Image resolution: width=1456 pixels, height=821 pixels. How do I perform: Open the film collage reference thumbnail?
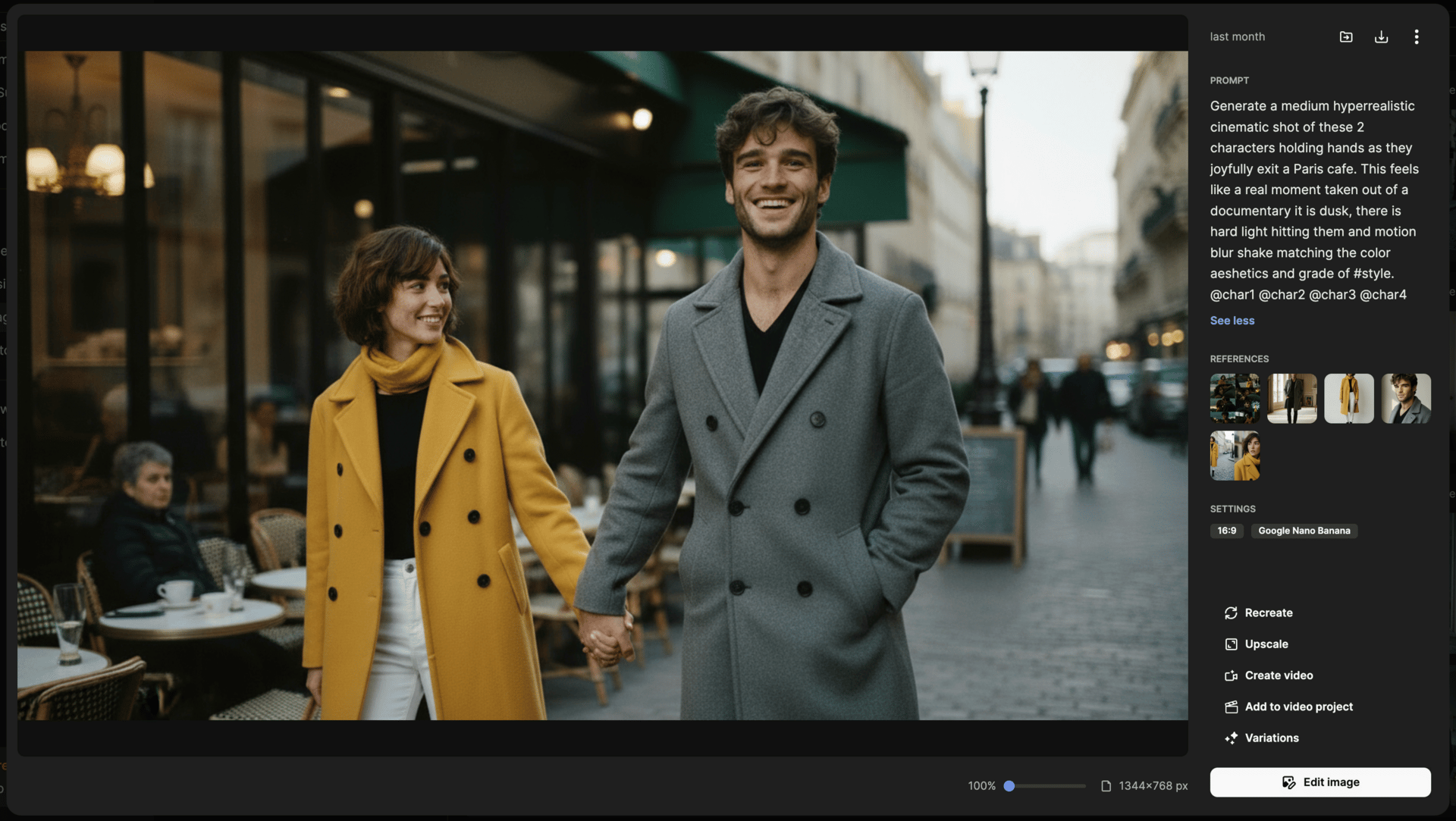(1235, 398)
